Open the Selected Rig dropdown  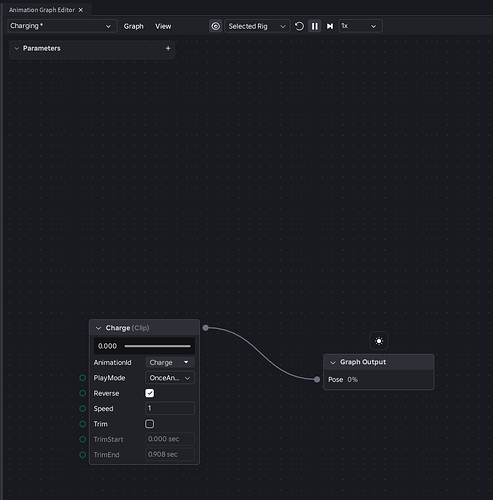(257, 26)
